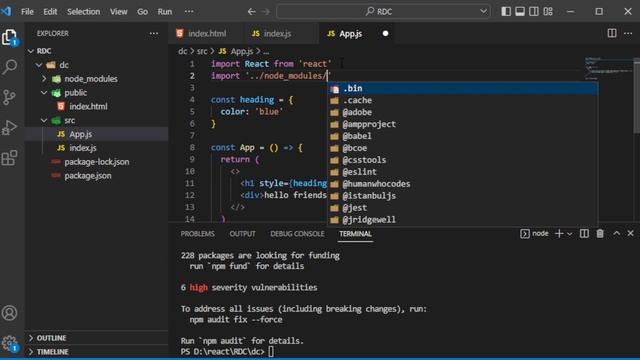Collapse the dc folder

pyautogui.click(x=39, y=65)
